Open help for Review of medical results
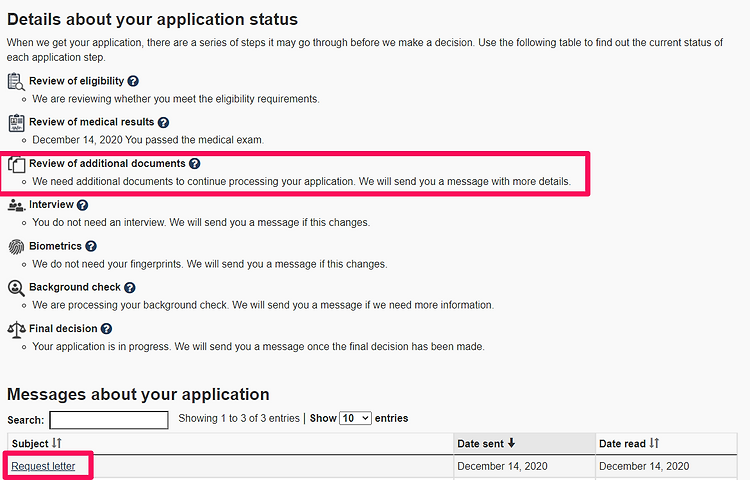Viewport: 750px width, 480px height. [163, 122]
